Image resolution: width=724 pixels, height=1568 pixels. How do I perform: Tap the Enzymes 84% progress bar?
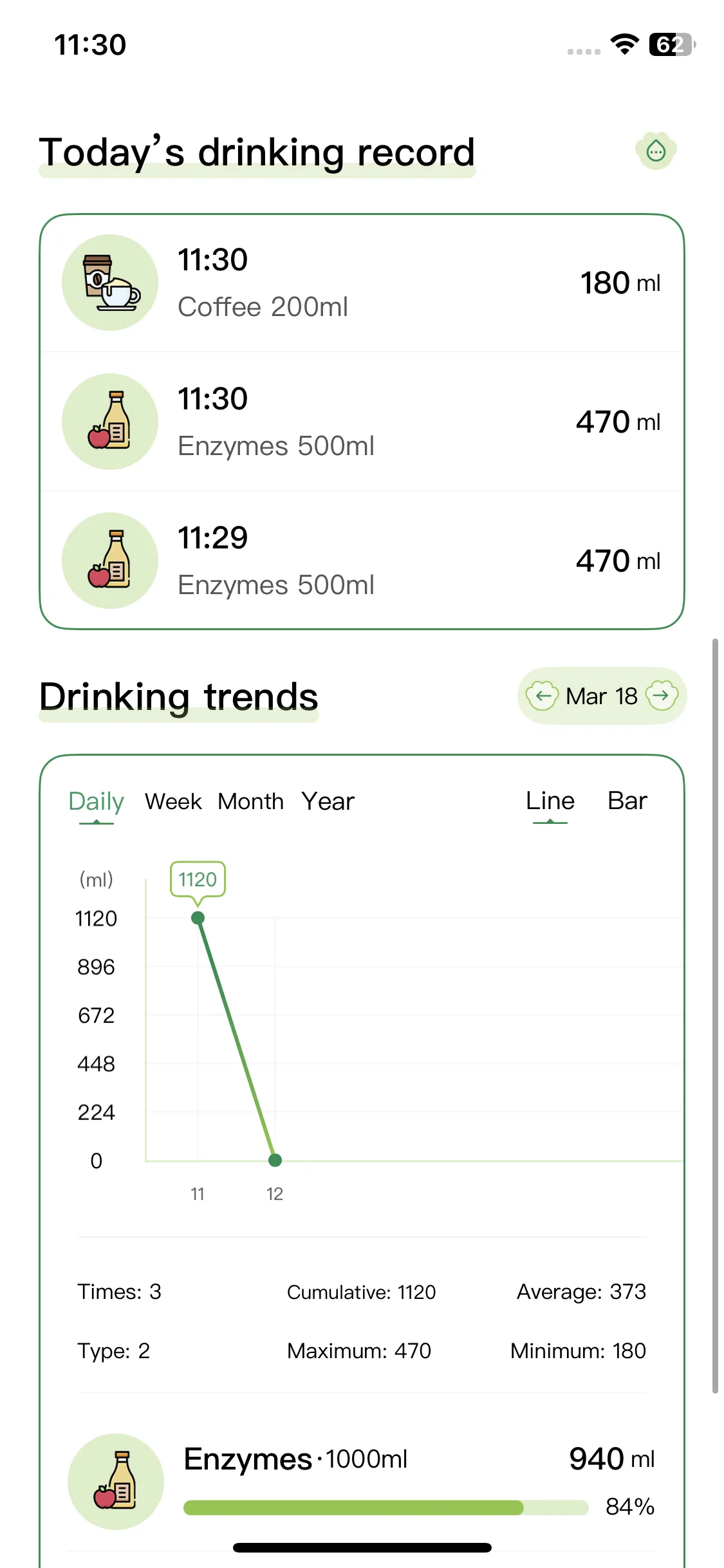tap(386, 1507)
